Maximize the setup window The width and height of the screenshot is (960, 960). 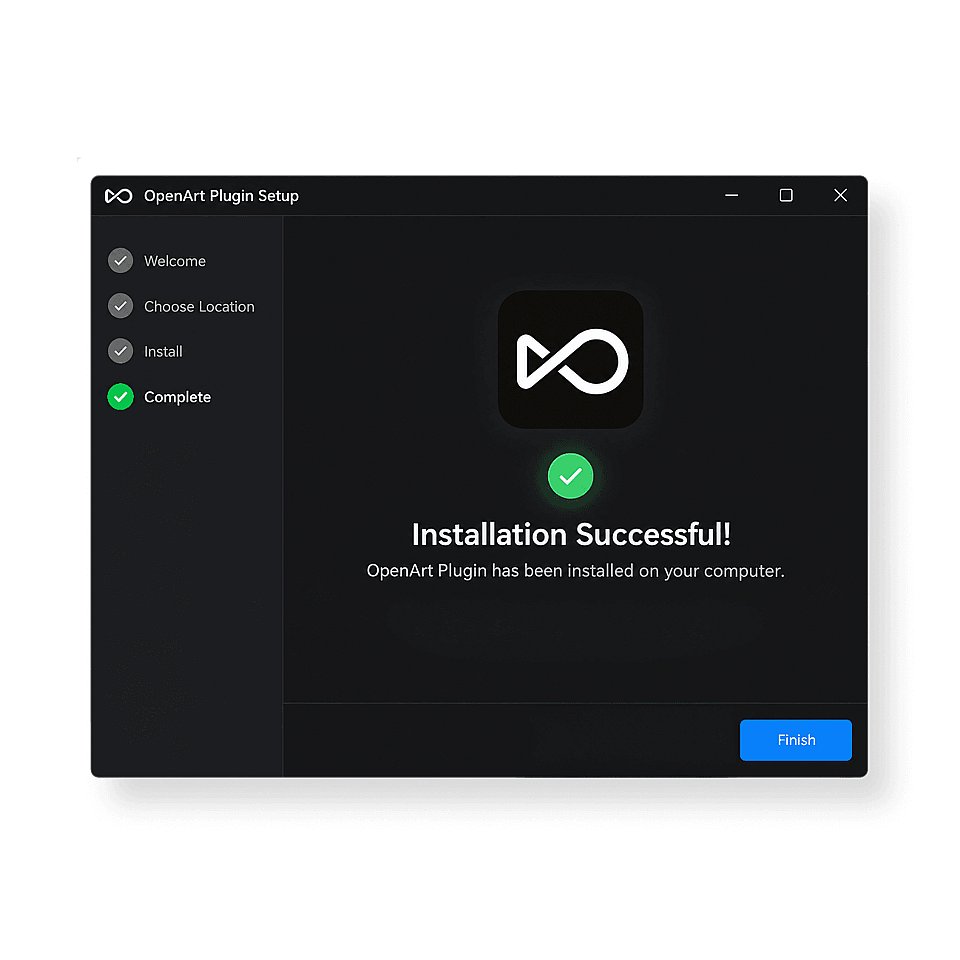(x=786, y=195)
